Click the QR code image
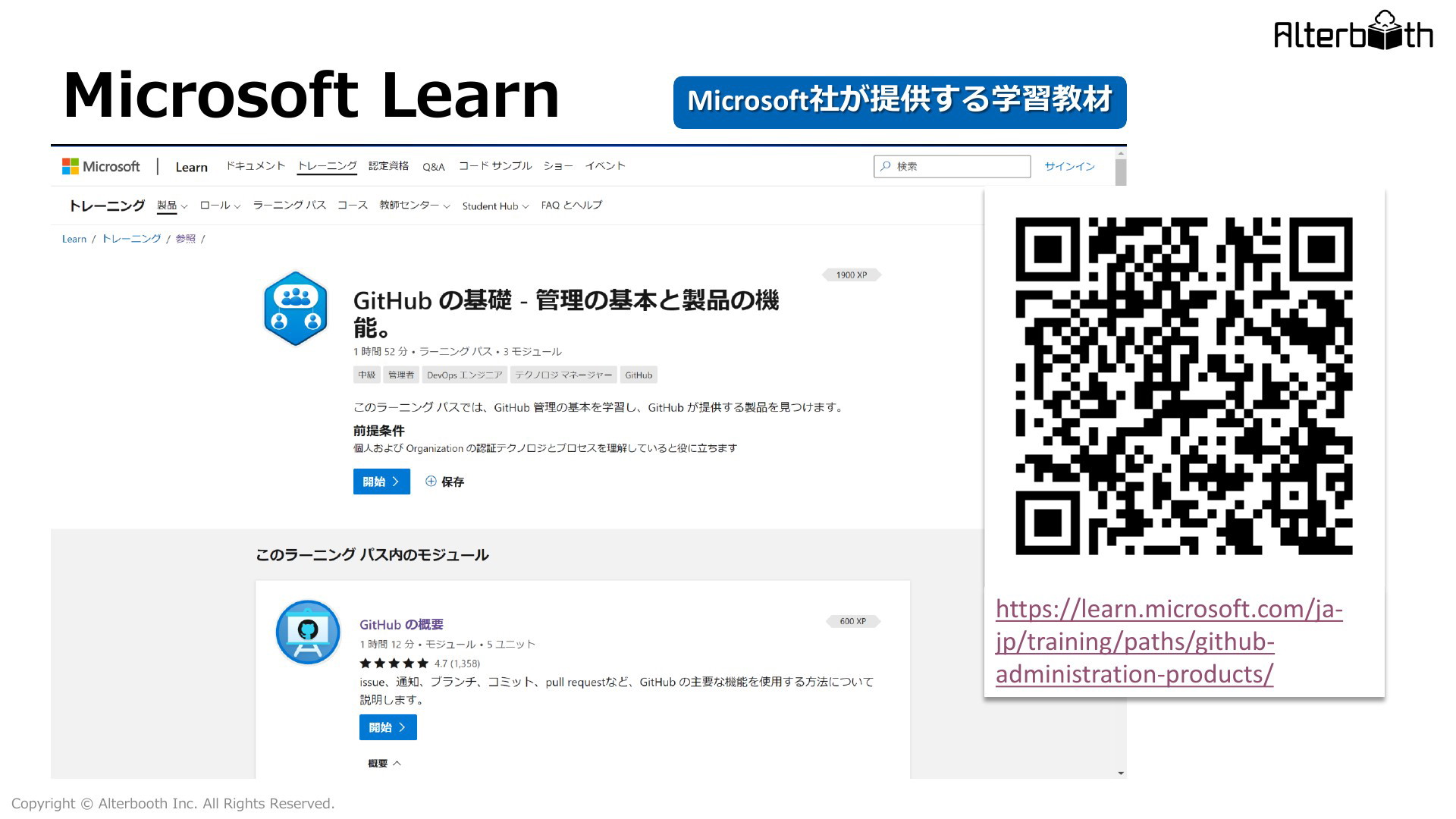The width and height of the screenshot is (1456, 819). click(1184, 386)
